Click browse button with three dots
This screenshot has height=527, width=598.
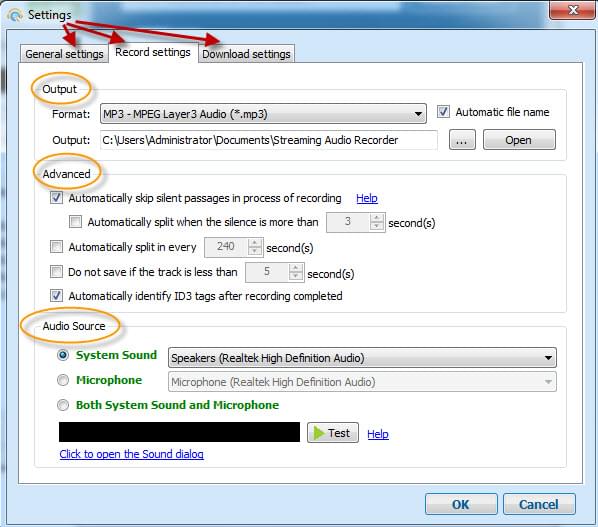point(462,140)
